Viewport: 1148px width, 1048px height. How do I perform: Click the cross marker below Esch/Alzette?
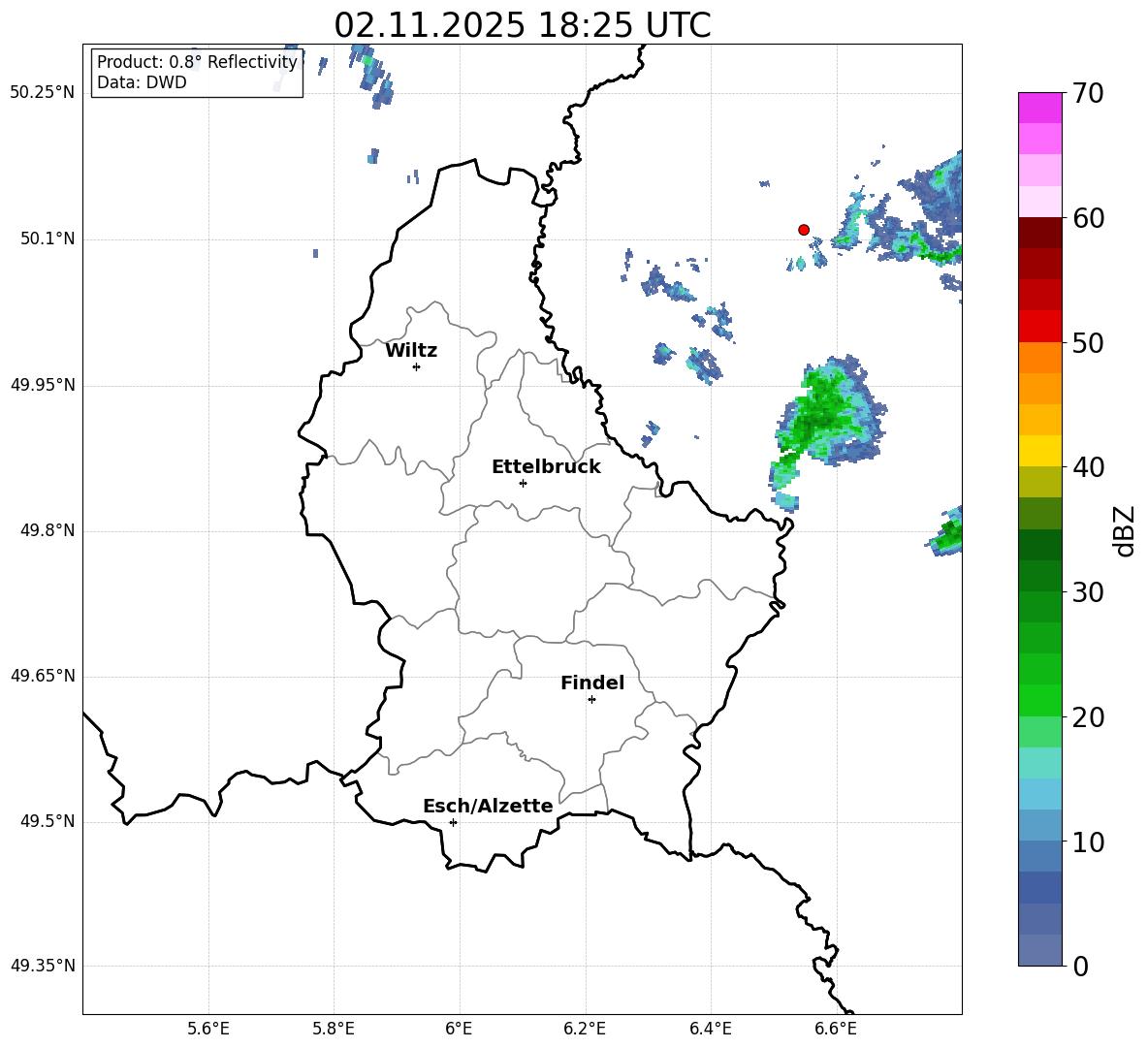pos(453,822)
